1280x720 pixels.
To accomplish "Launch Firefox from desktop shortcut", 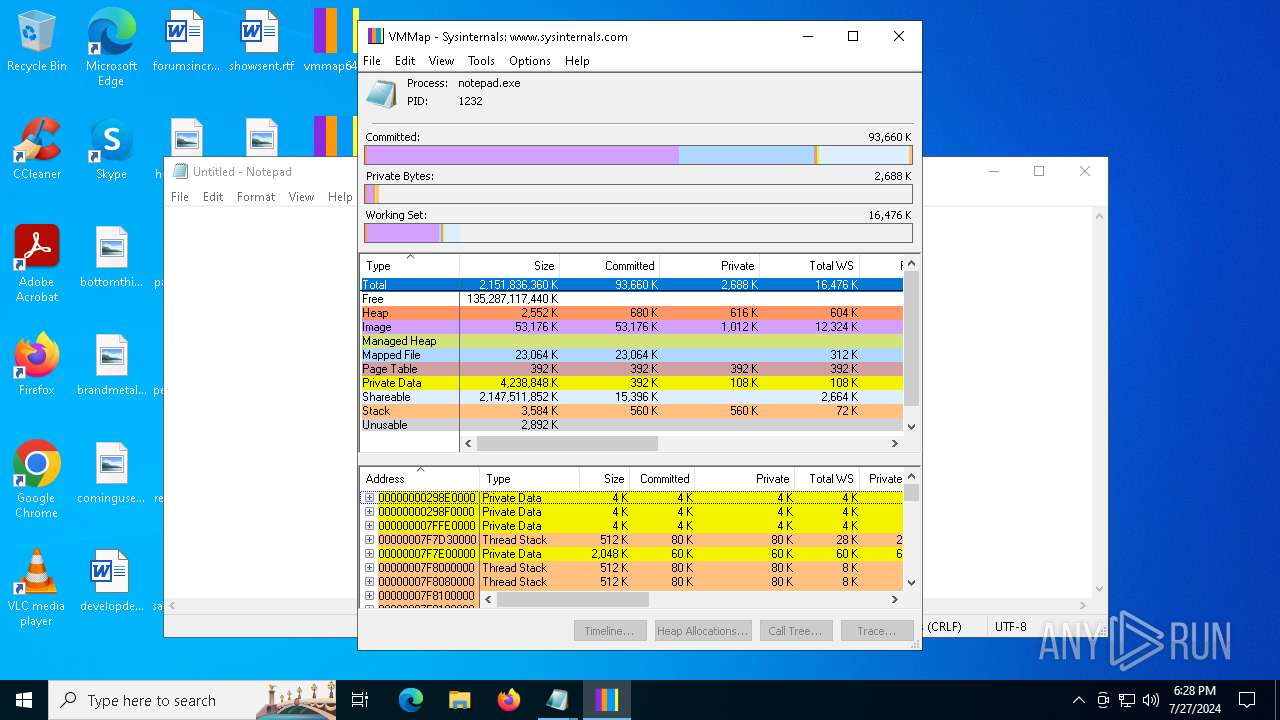I will (37, 365).
